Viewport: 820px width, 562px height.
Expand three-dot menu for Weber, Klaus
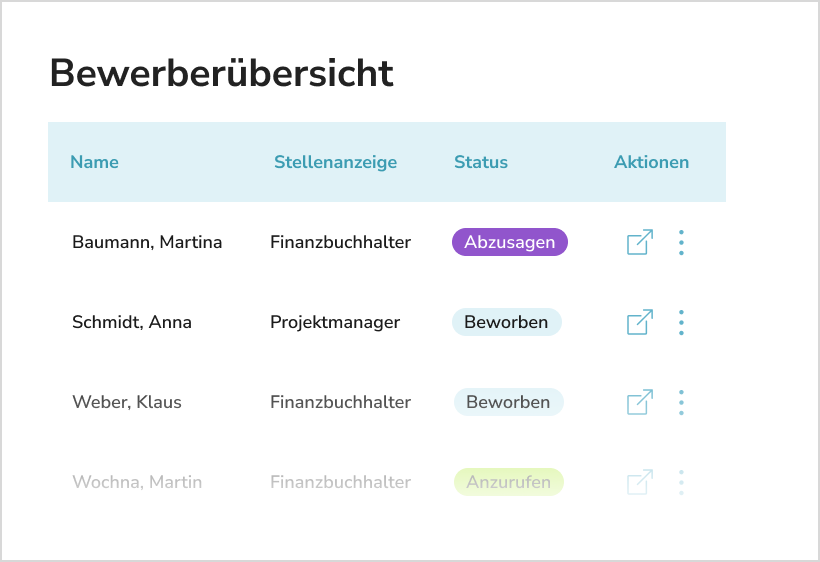681,403
